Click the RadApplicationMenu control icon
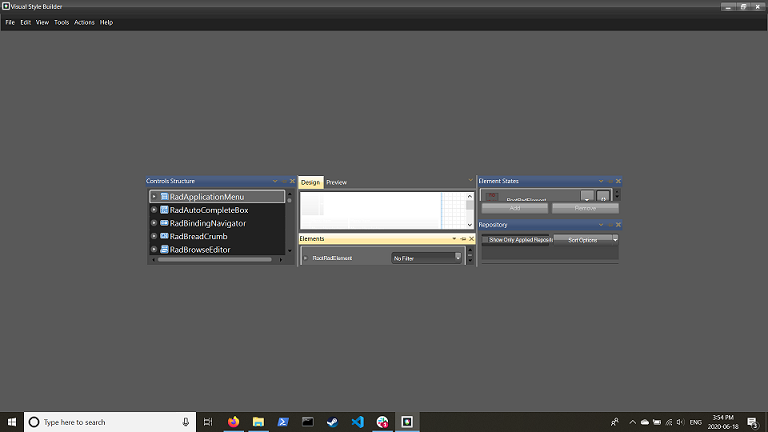Screen dimensions: 768x432 coord(165,196)
